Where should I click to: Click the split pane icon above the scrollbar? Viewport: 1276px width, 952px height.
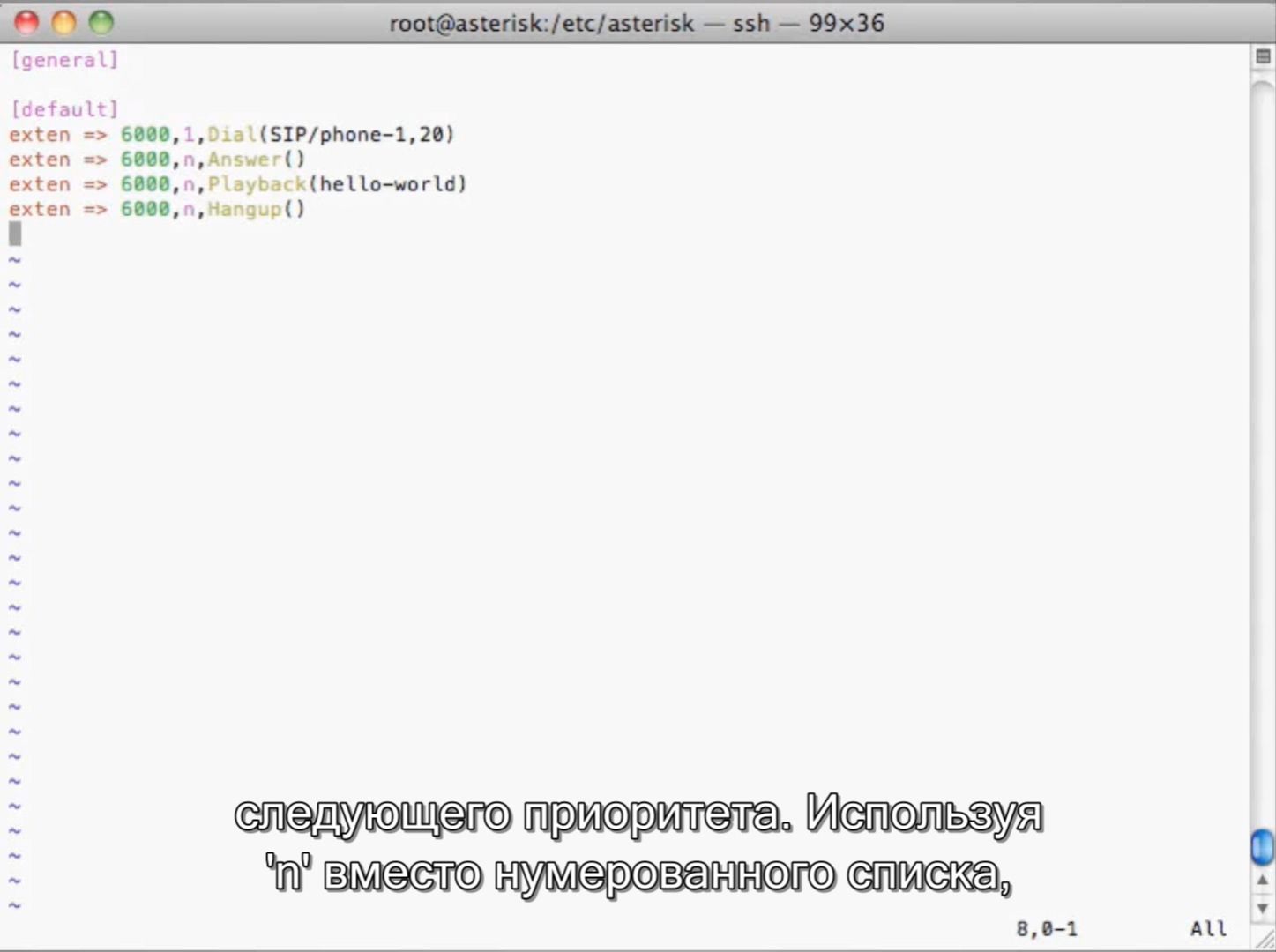coord(1263,57)
